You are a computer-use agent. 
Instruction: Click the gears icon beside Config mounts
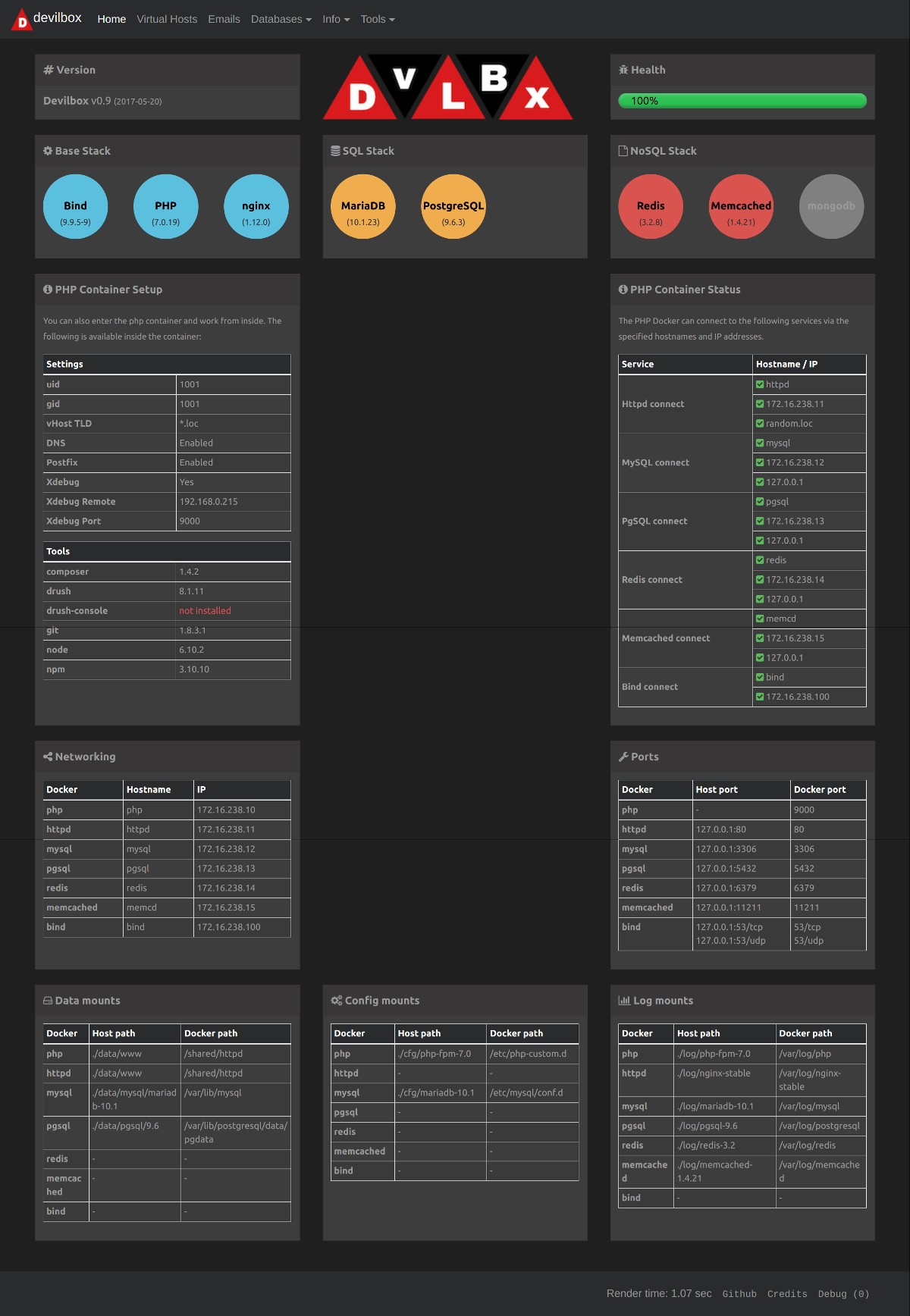click(337, 1001)
